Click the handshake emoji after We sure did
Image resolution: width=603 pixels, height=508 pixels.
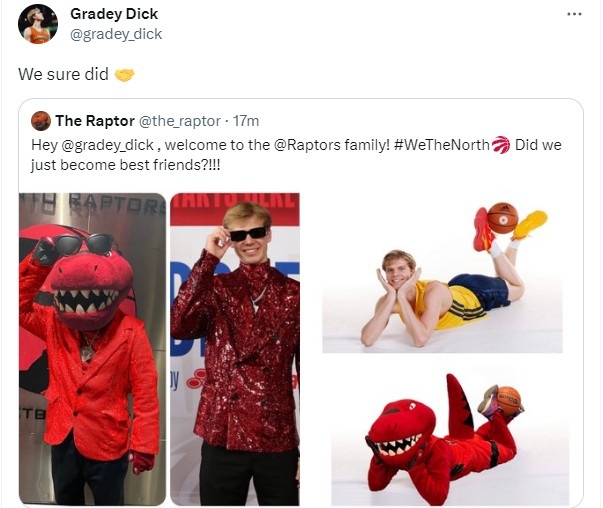[x=125, y=75]
